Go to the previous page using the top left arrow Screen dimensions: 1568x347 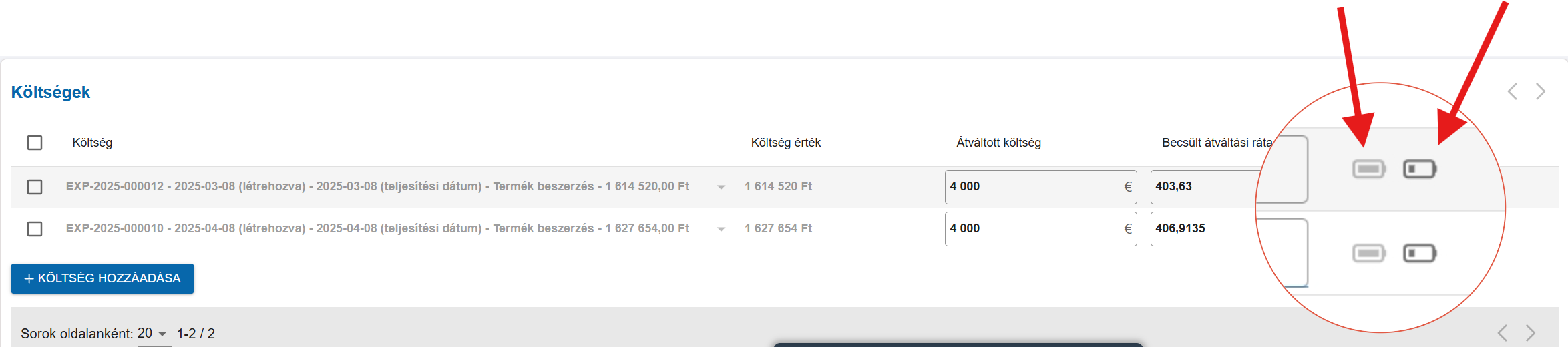click(x=1513, y=91)
